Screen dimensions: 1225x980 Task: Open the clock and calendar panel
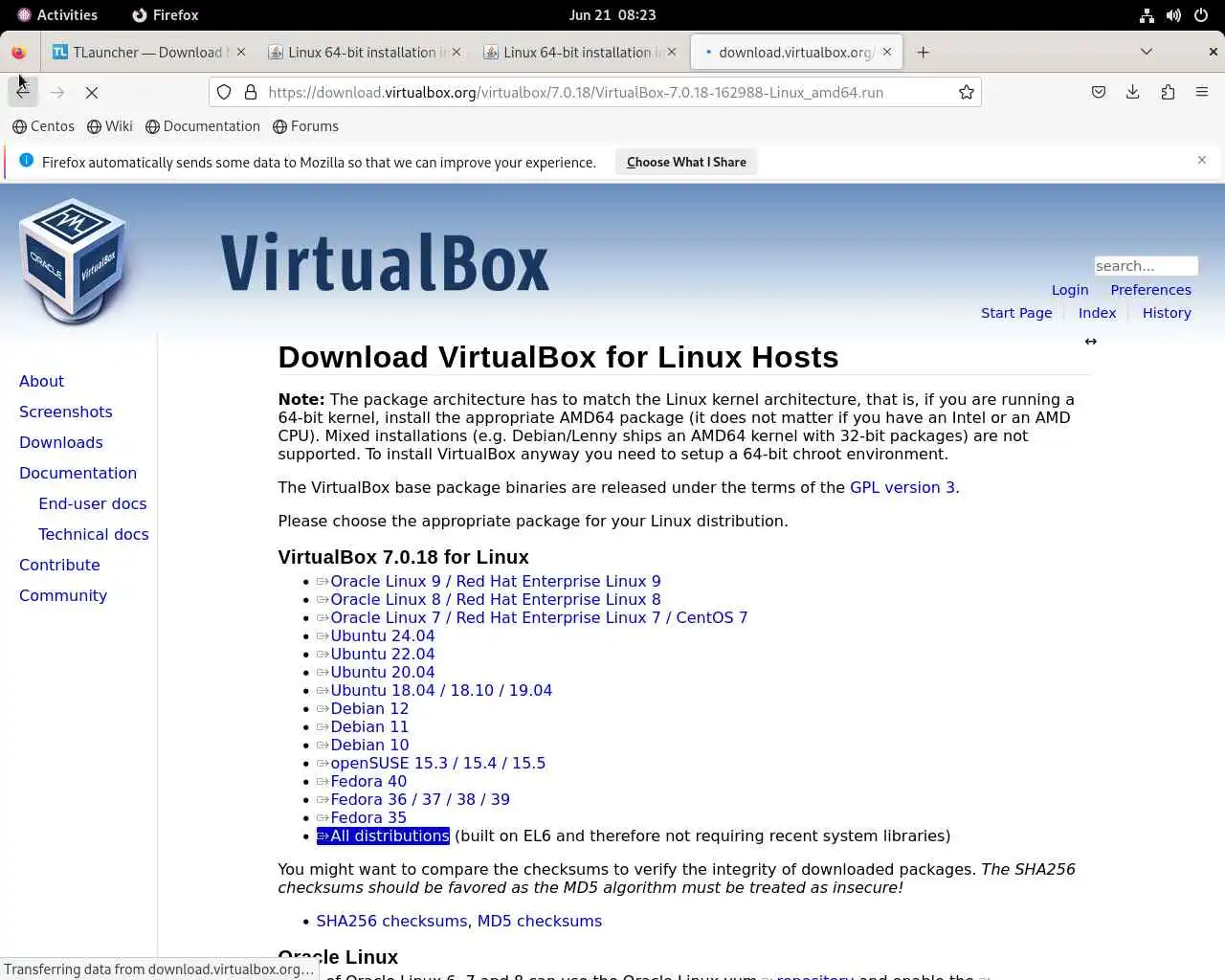(x=612, y=15)
